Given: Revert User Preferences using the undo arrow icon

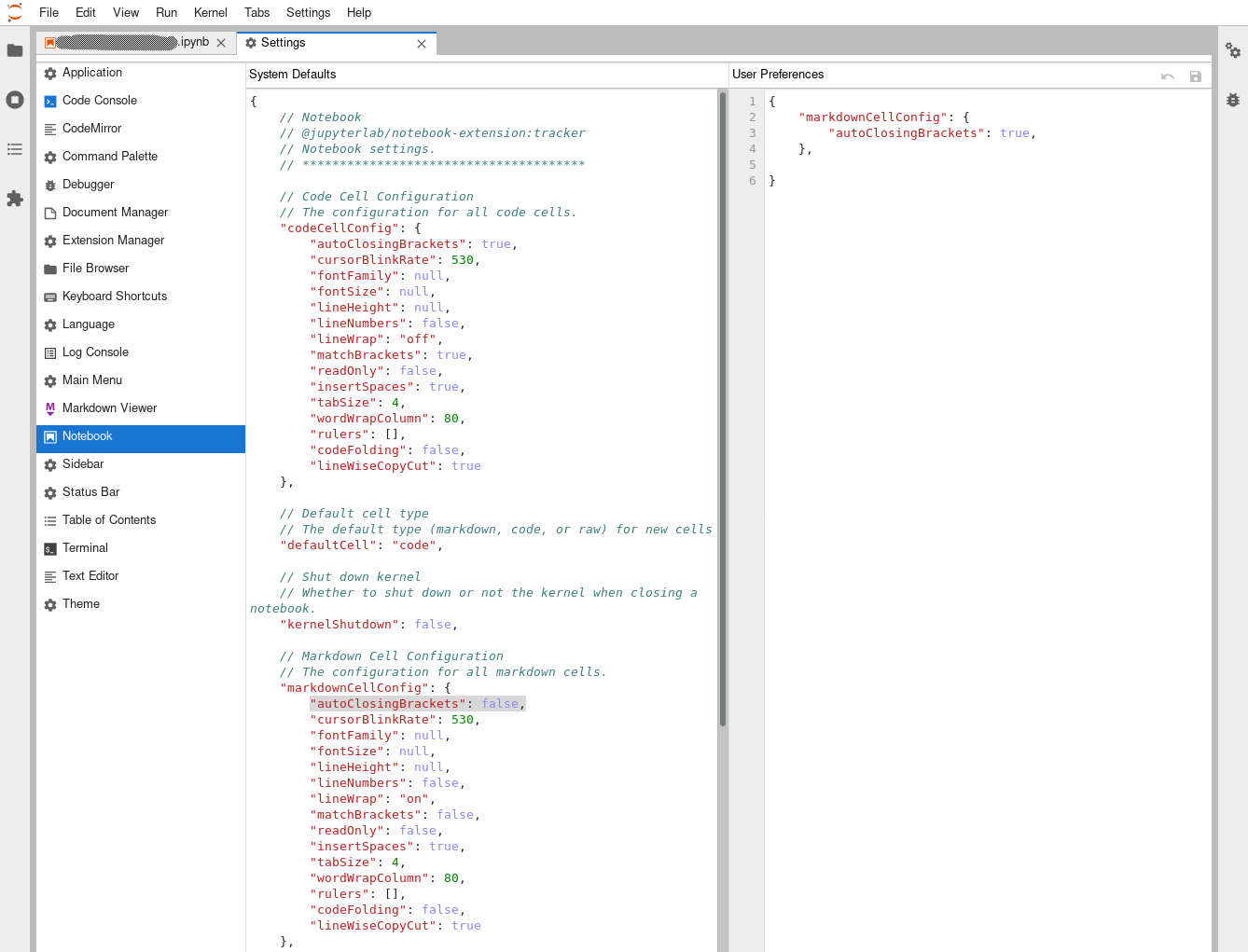Looking at the screenshot, I should point(1167,76).
